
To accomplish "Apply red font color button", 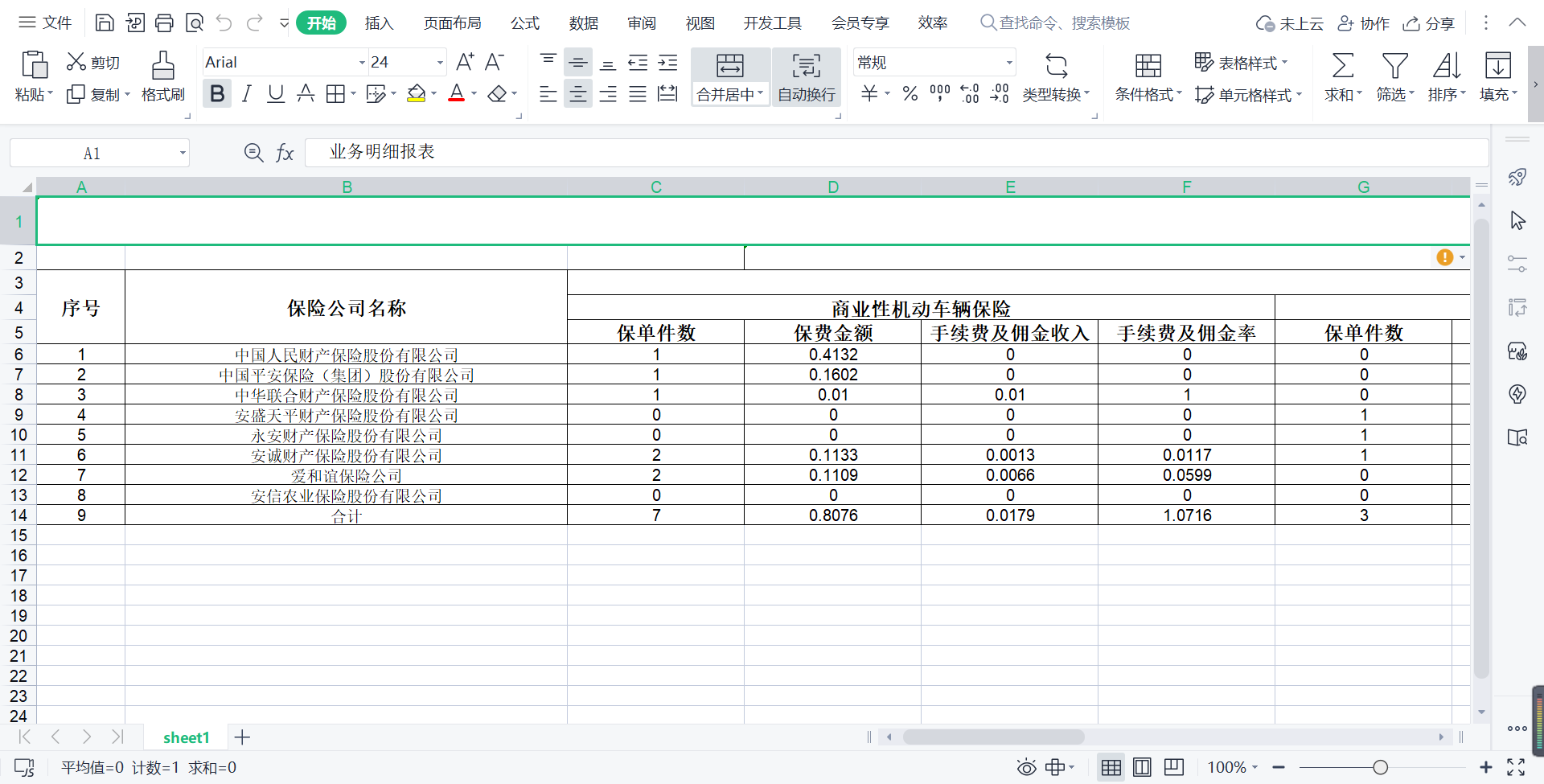I will click(456, 94).
